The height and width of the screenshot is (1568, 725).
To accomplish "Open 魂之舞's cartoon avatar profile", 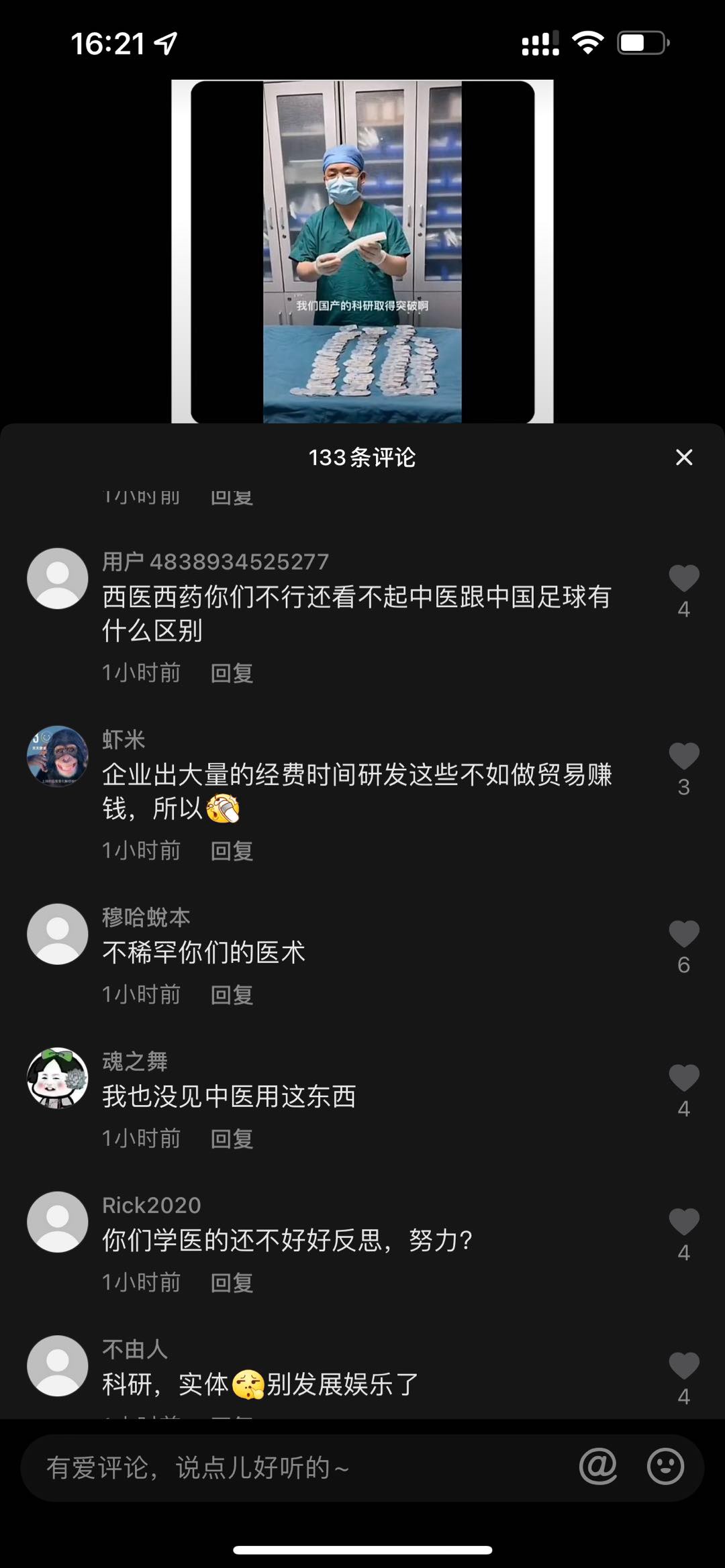I will pos(58,1078).
